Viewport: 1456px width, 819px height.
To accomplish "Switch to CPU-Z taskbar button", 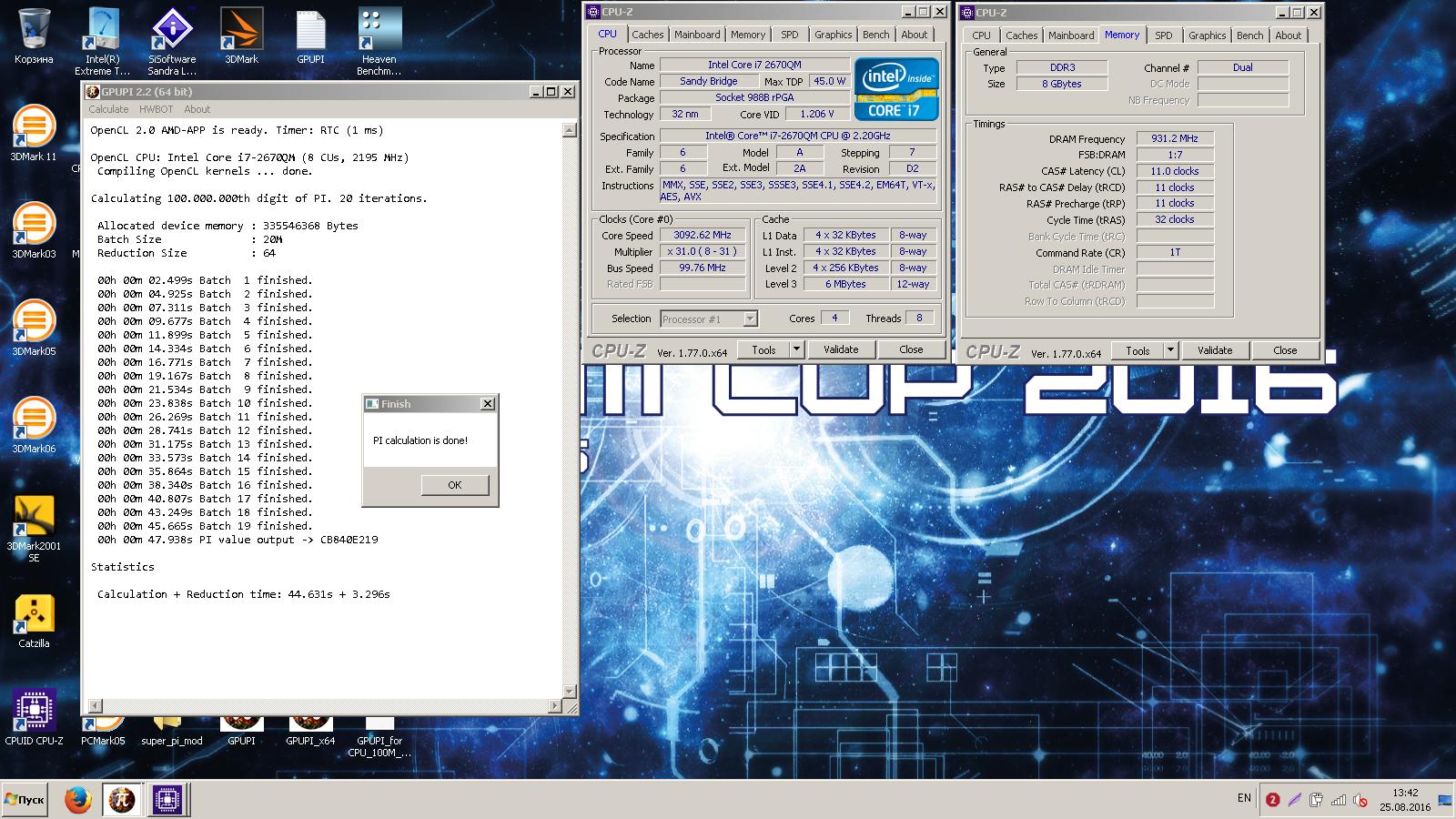I will tap(167, 800).
